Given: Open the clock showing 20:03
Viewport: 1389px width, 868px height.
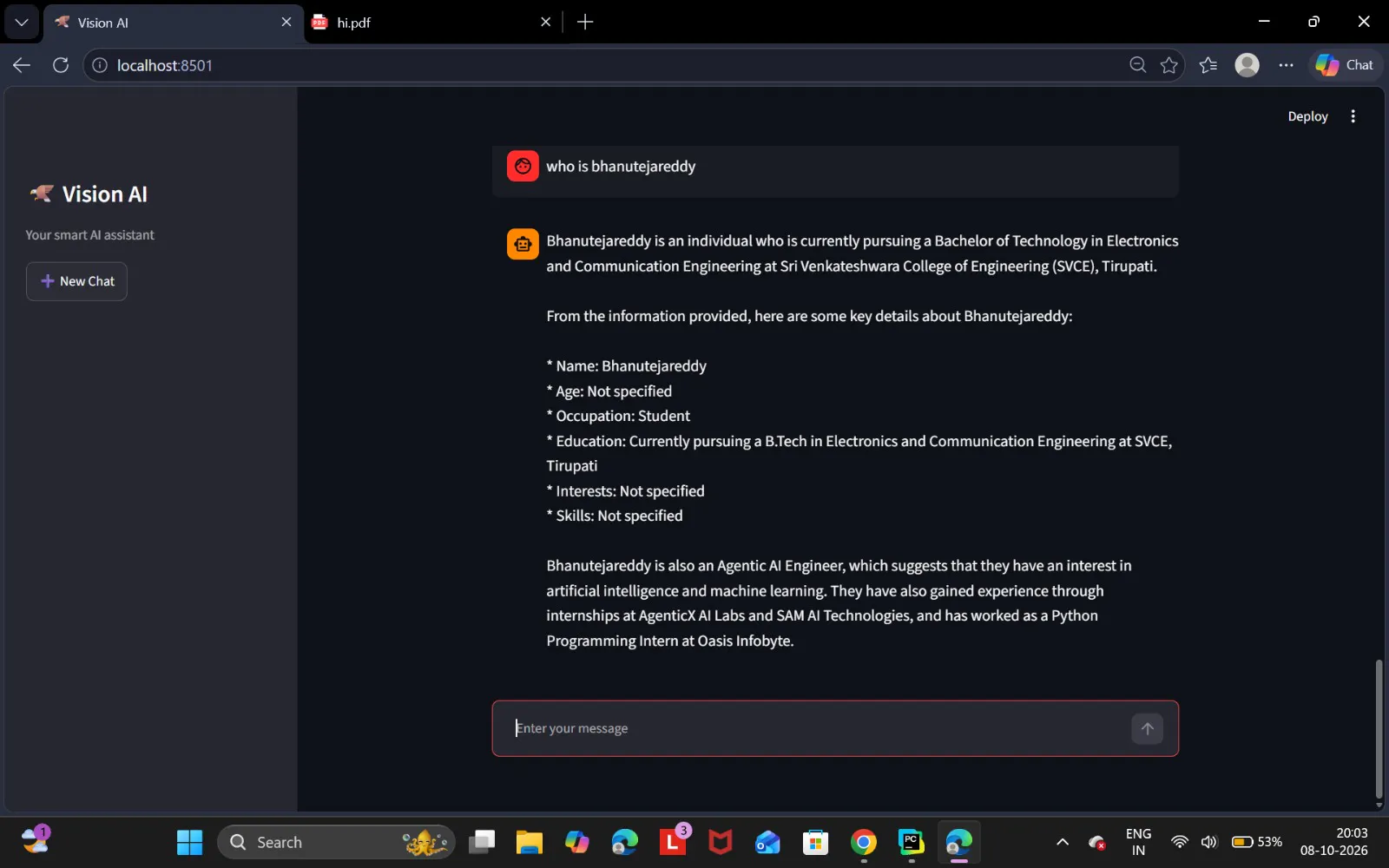Looking at the screenshot, I should pos(1334,842).
